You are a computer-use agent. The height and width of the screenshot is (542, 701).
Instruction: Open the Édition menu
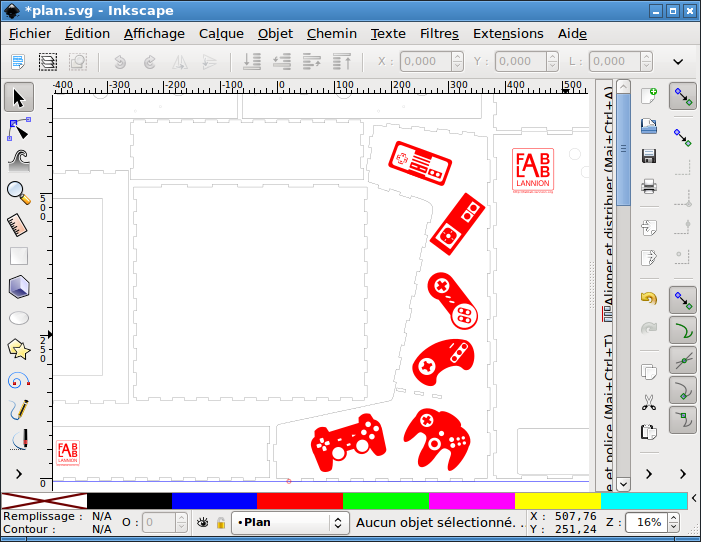pyautogui.click(x=87, y=34)
